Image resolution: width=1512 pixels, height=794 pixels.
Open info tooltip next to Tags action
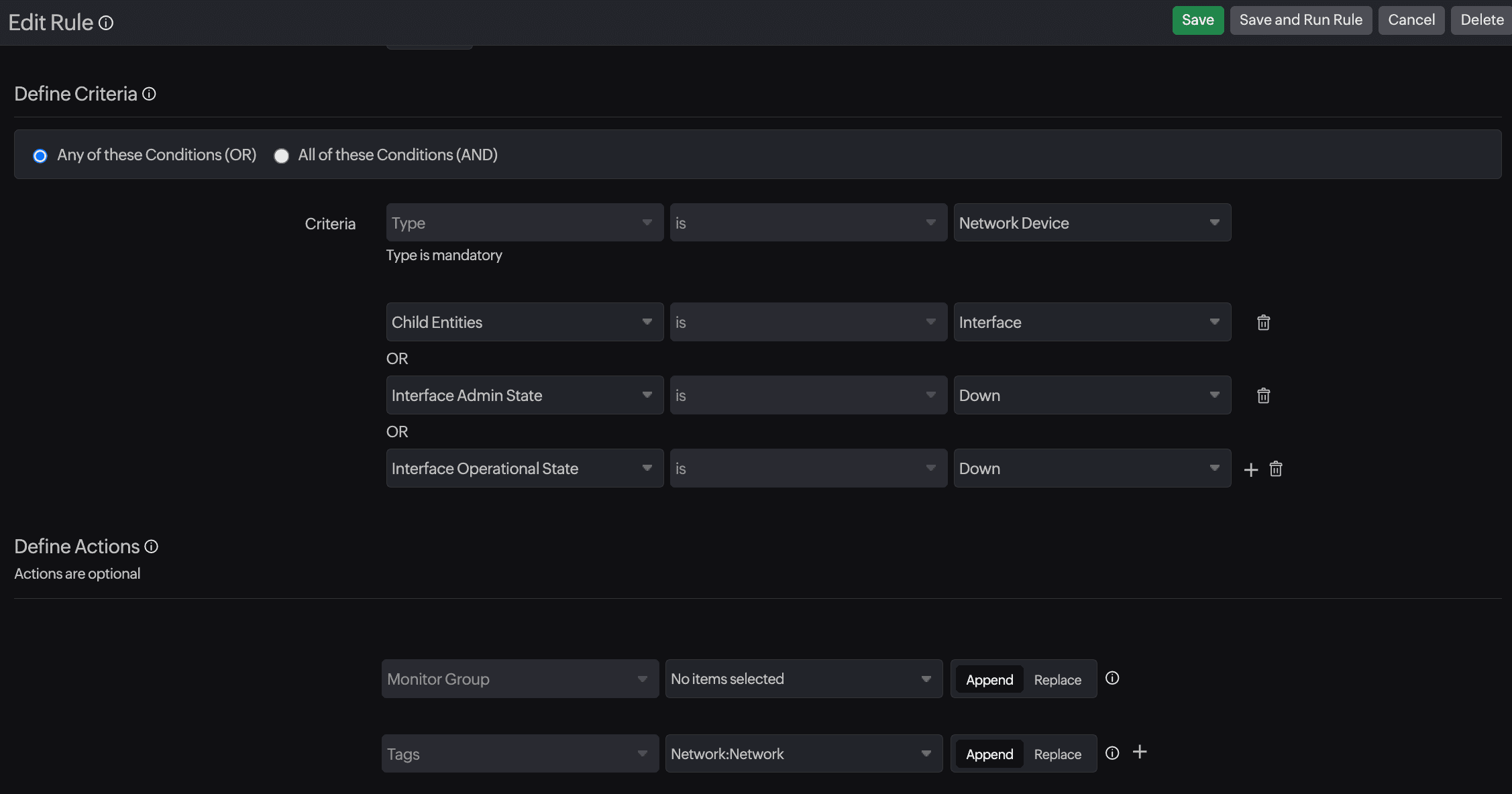pos(1112,753)
